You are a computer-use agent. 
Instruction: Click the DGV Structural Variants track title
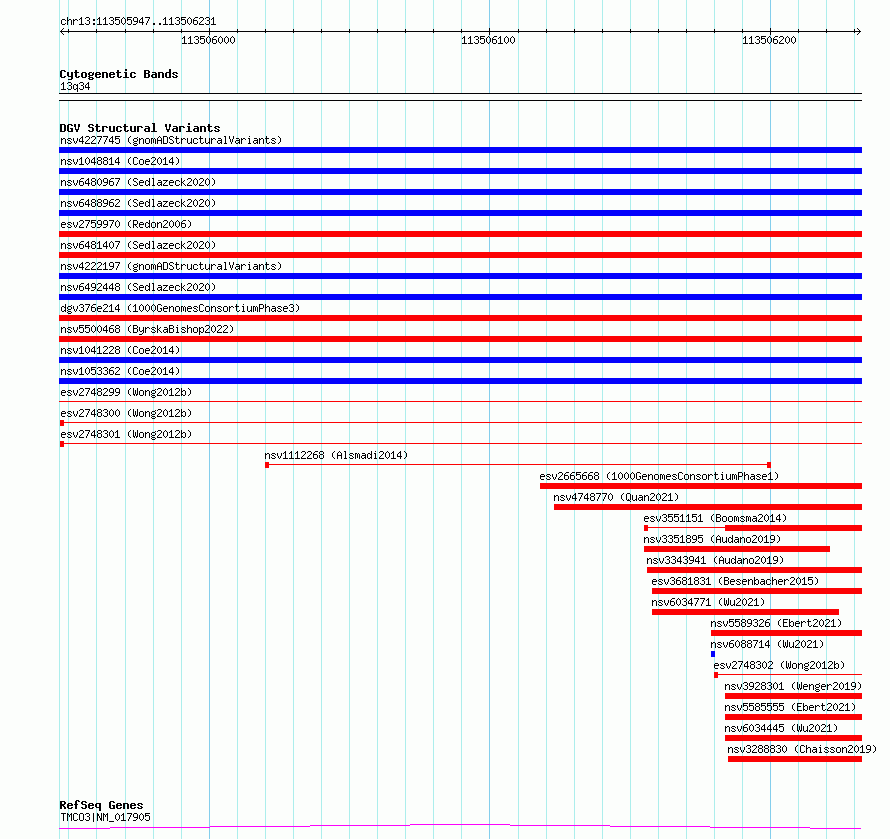pyautogui.click(x=140, y=128)
